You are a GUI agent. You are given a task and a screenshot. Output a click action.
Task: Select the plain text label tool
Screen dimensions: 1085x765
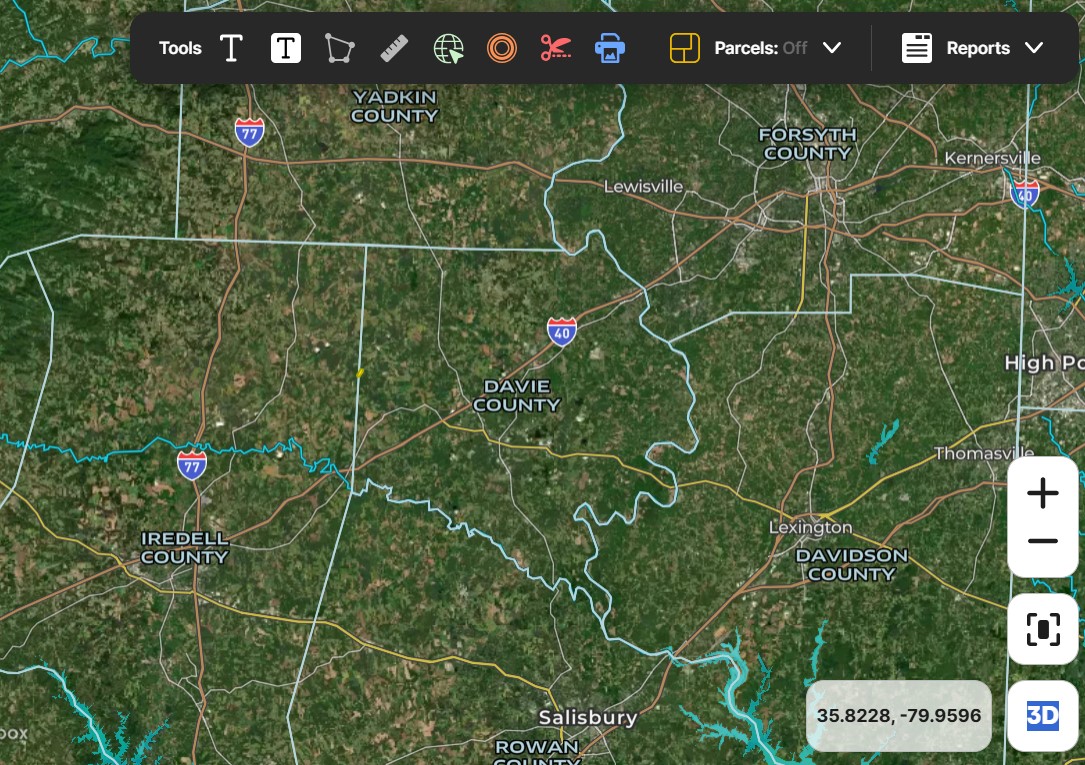pyautogui.click(x=231, y=48)
